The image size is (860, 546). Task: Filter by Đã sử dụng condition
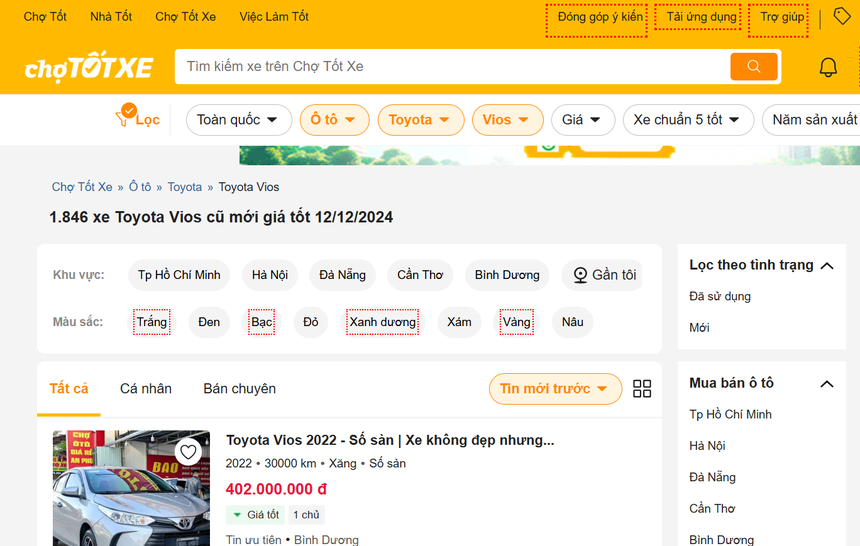[x=720, y=296]
